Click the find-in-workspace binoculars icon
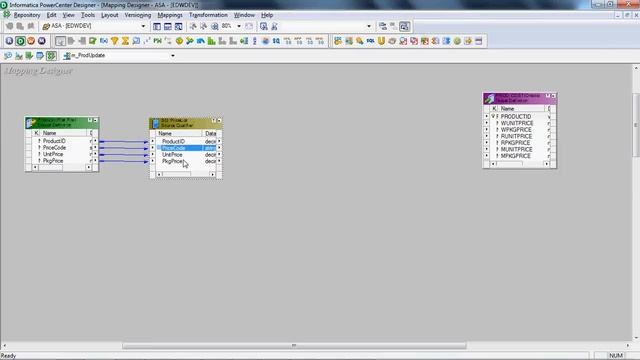Image resolution: width=640 pixels, height=360 pixels. pyautogui.click(x=264, y=26)
